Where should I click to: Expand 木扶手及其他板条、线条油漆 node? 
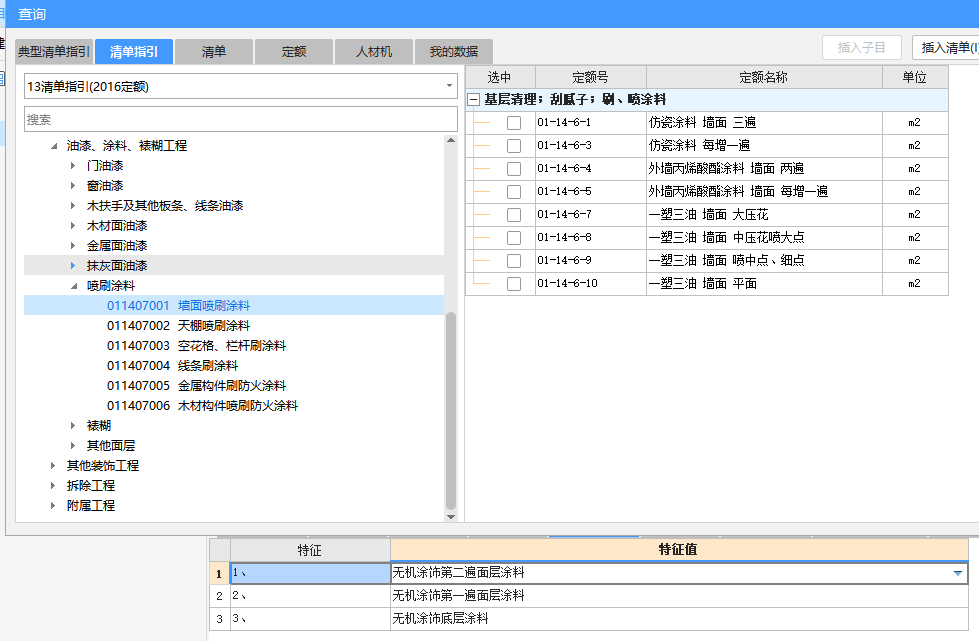pyautogui.click(x=73, y=206)
